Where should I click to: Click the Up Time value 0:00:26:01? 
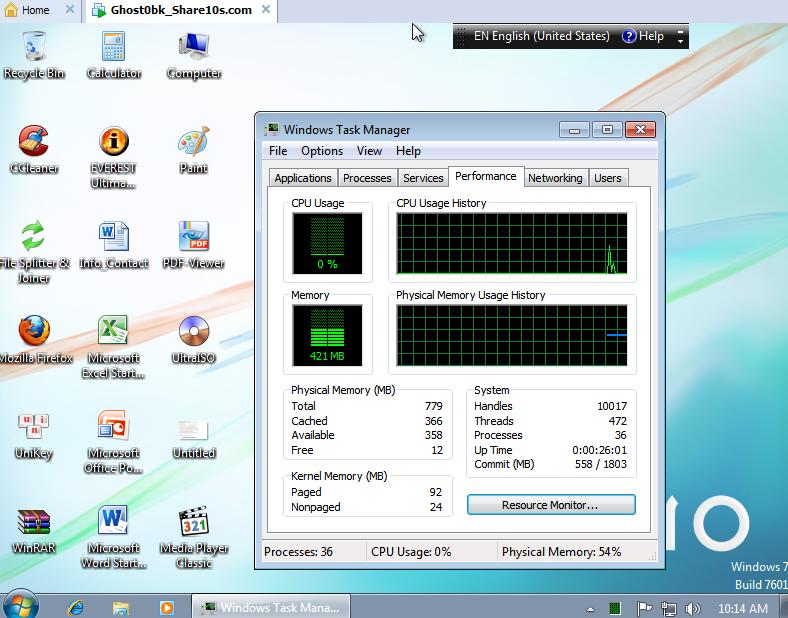[599, 450]
